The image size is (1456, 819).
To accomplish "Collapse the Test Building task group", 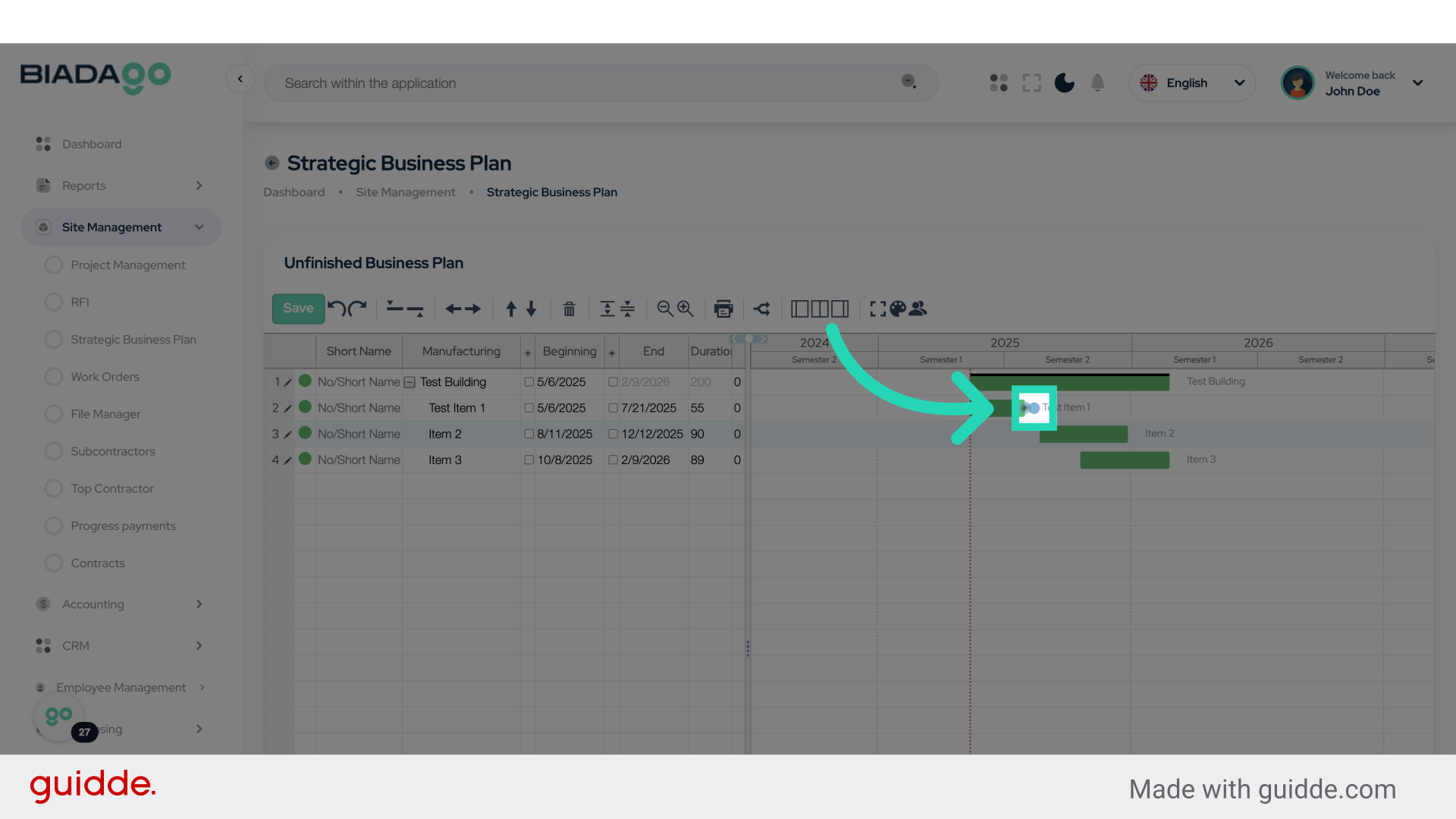I will click(409, 382).
